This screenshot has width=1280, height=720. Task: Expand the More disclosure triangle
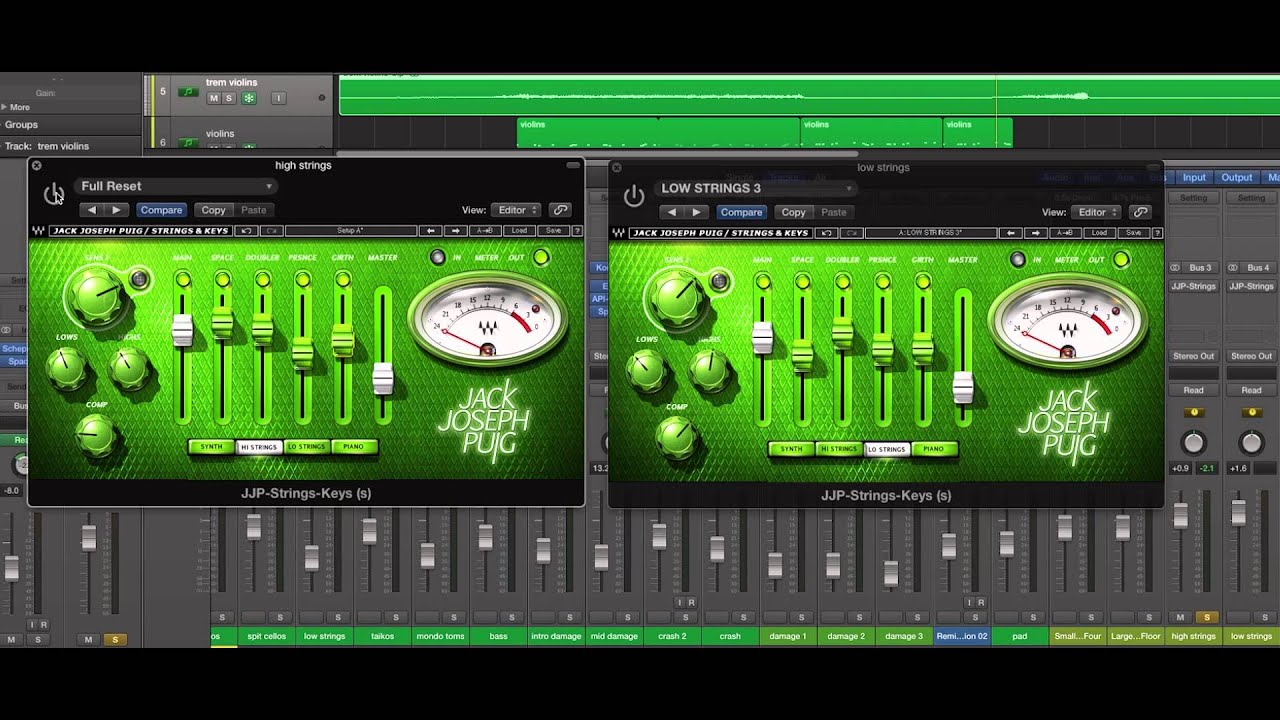(4, 107)
